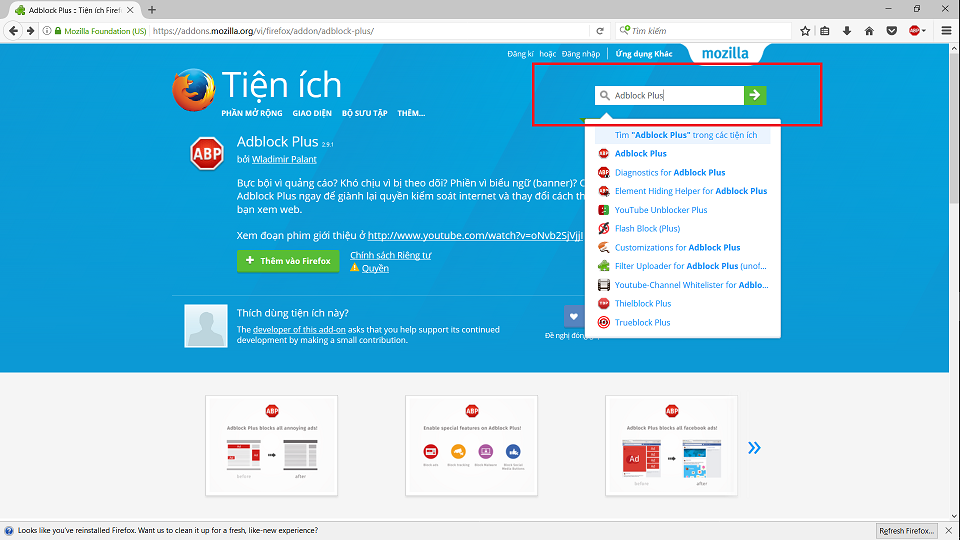Select Thielblock Plus suggestion
The width and height of the screenshot is (960, 540).
click(683, 303)
